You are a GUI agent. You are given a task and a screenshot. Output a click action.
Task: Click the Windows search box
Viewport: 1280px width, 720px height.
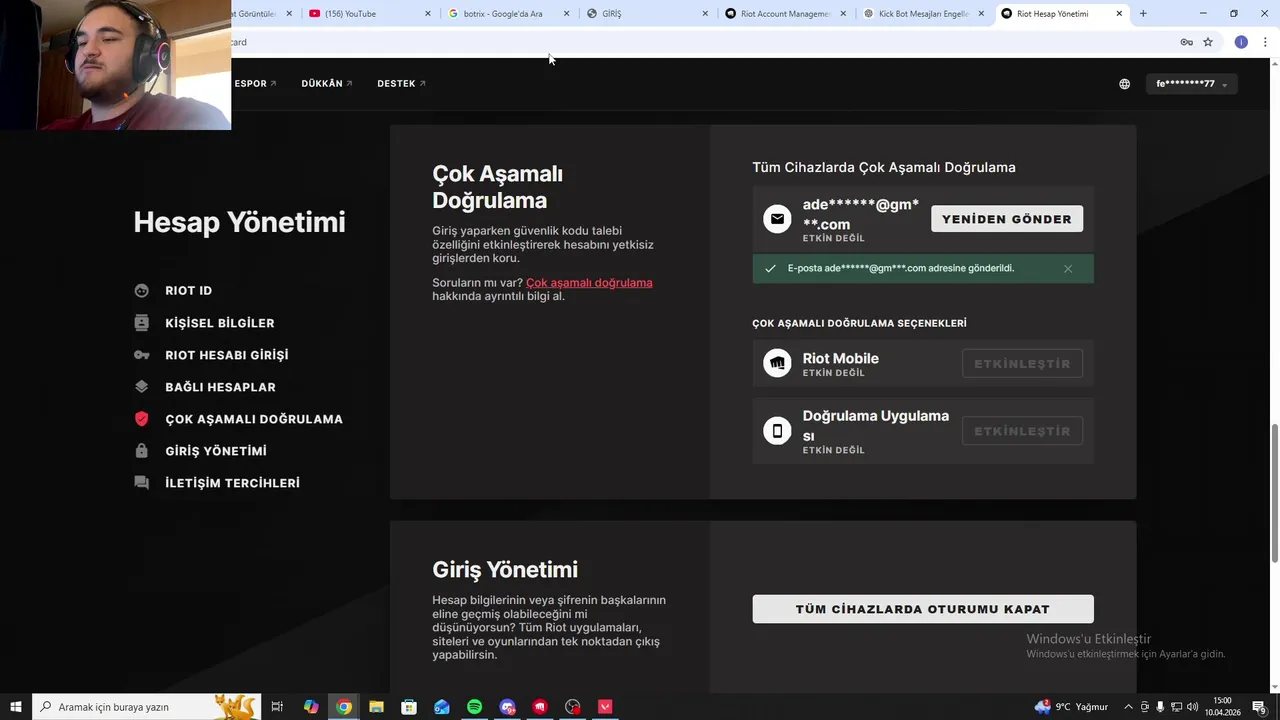coord(147,707)
